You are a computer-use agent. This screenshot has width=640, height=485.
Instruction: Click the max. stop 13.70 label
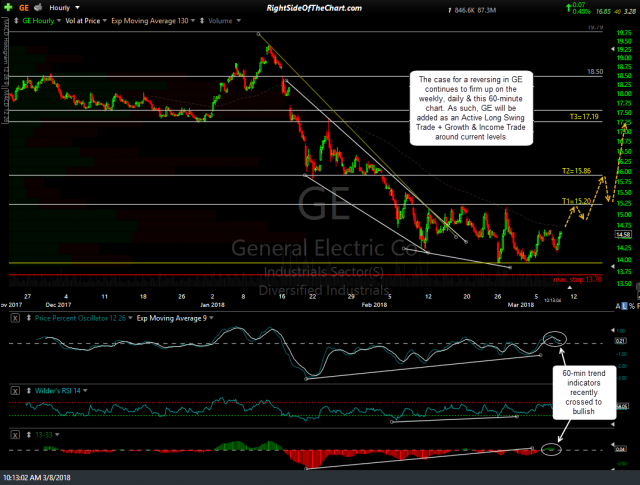coord(577,280)
